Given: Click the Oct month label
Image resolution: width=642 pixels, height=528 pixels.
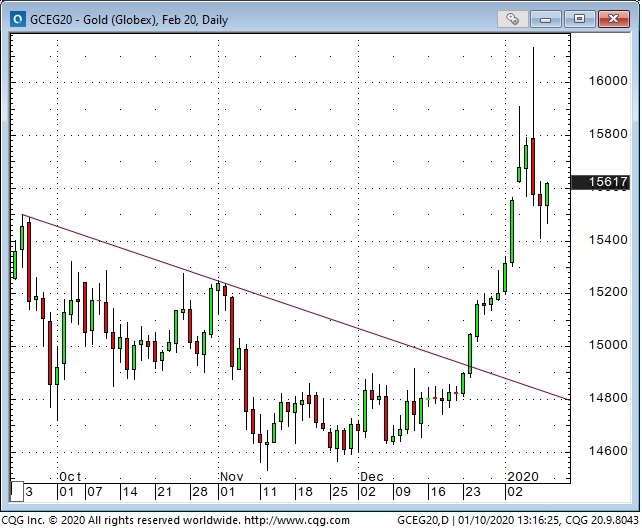Looking at the screenshot, I should click(70, 477).
